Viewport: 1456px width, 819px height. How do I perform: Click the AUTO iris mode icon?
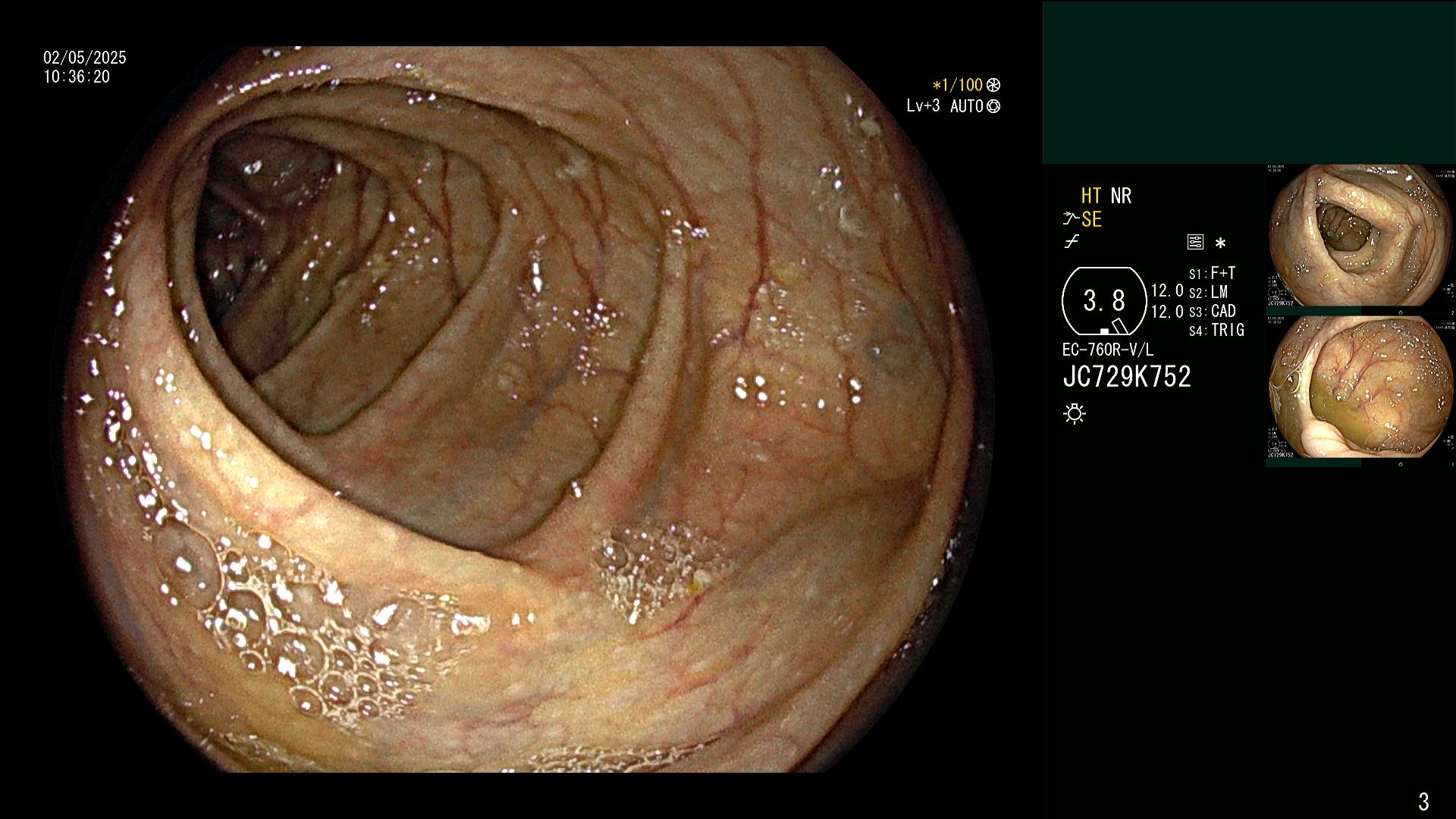tap(993, 106)
